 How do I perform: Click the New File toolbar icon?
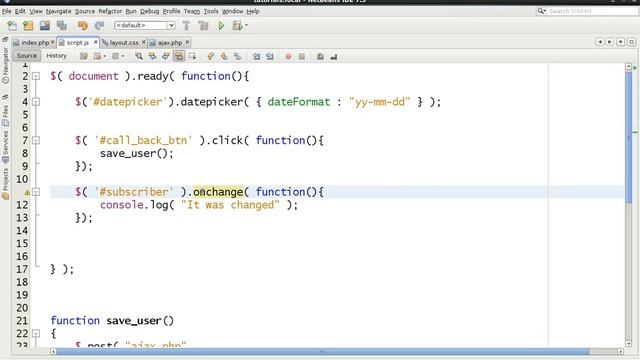point(12,26)
